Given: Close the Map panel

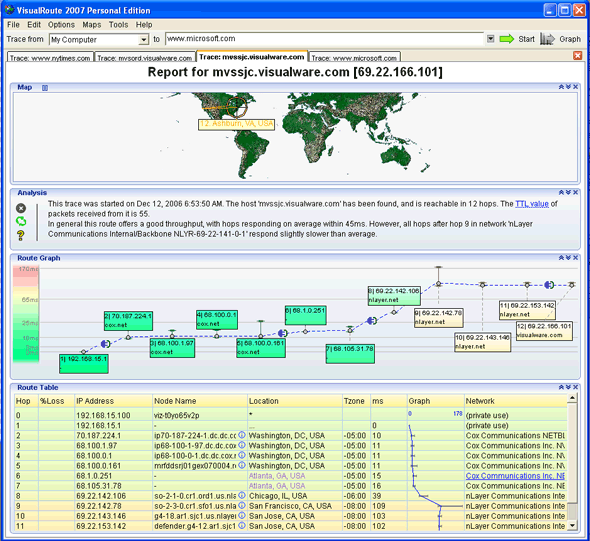Looking at the screenshot, I should 575,87.
